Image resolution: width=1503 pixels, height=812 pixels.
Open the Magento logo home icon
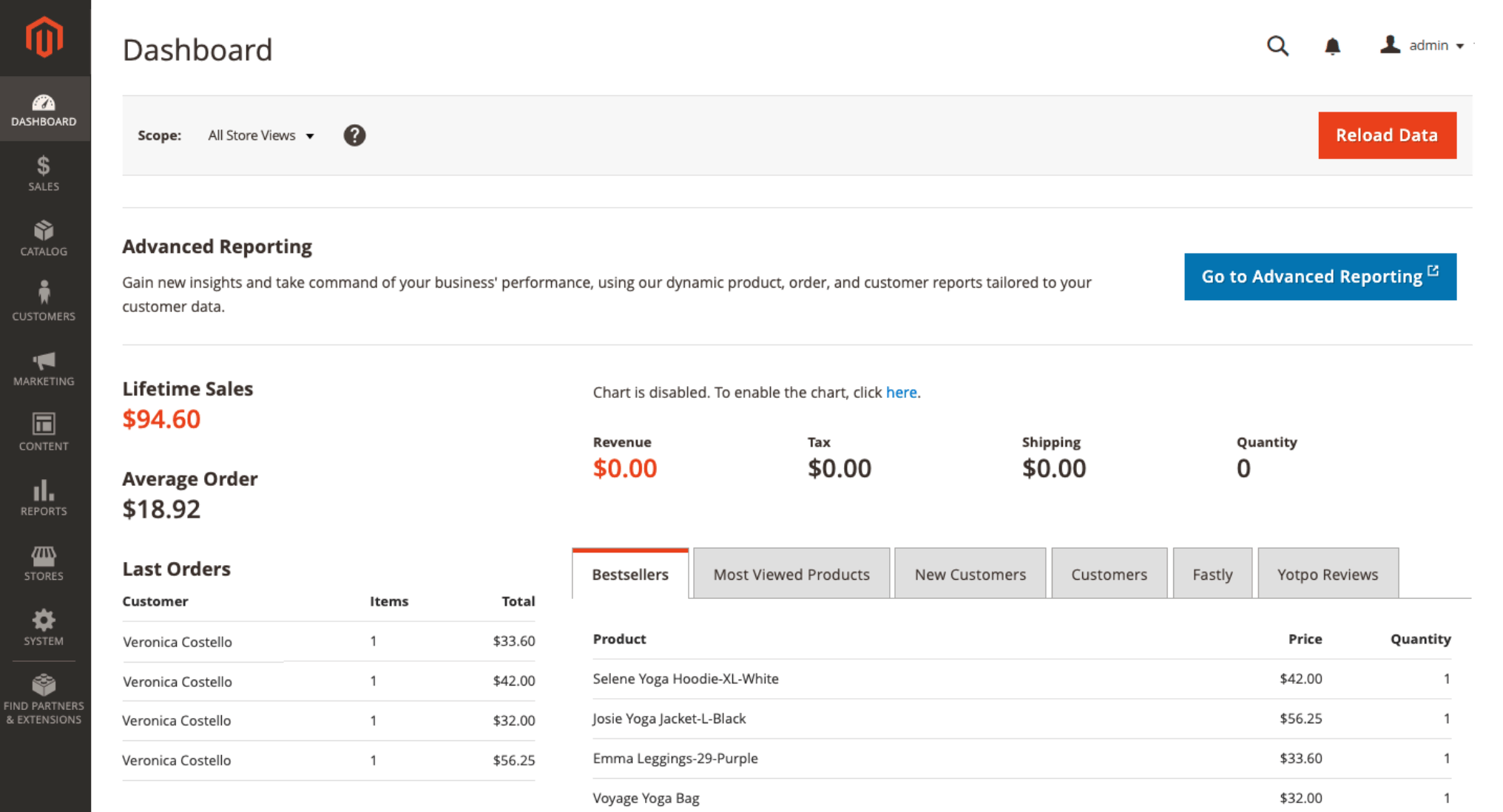click(x=44, y=37)
